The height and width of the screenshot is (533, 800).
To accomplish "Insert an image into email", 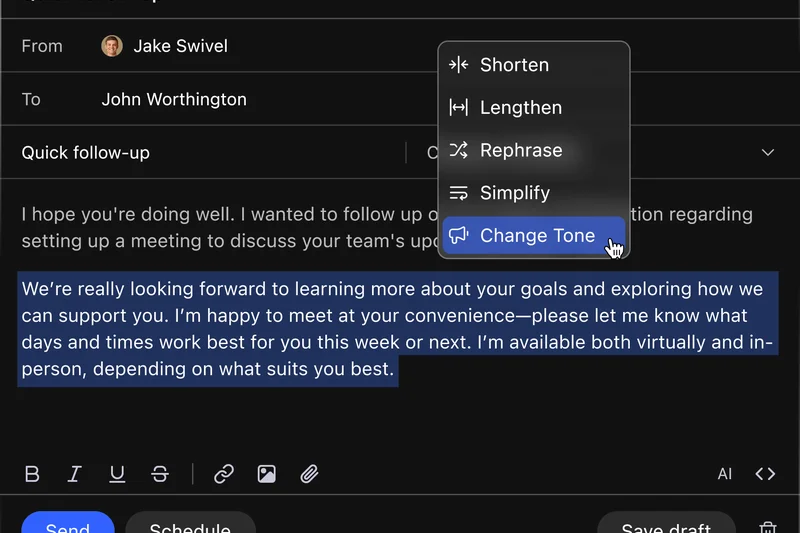I will pyautogui.click(x=267, y=474).
